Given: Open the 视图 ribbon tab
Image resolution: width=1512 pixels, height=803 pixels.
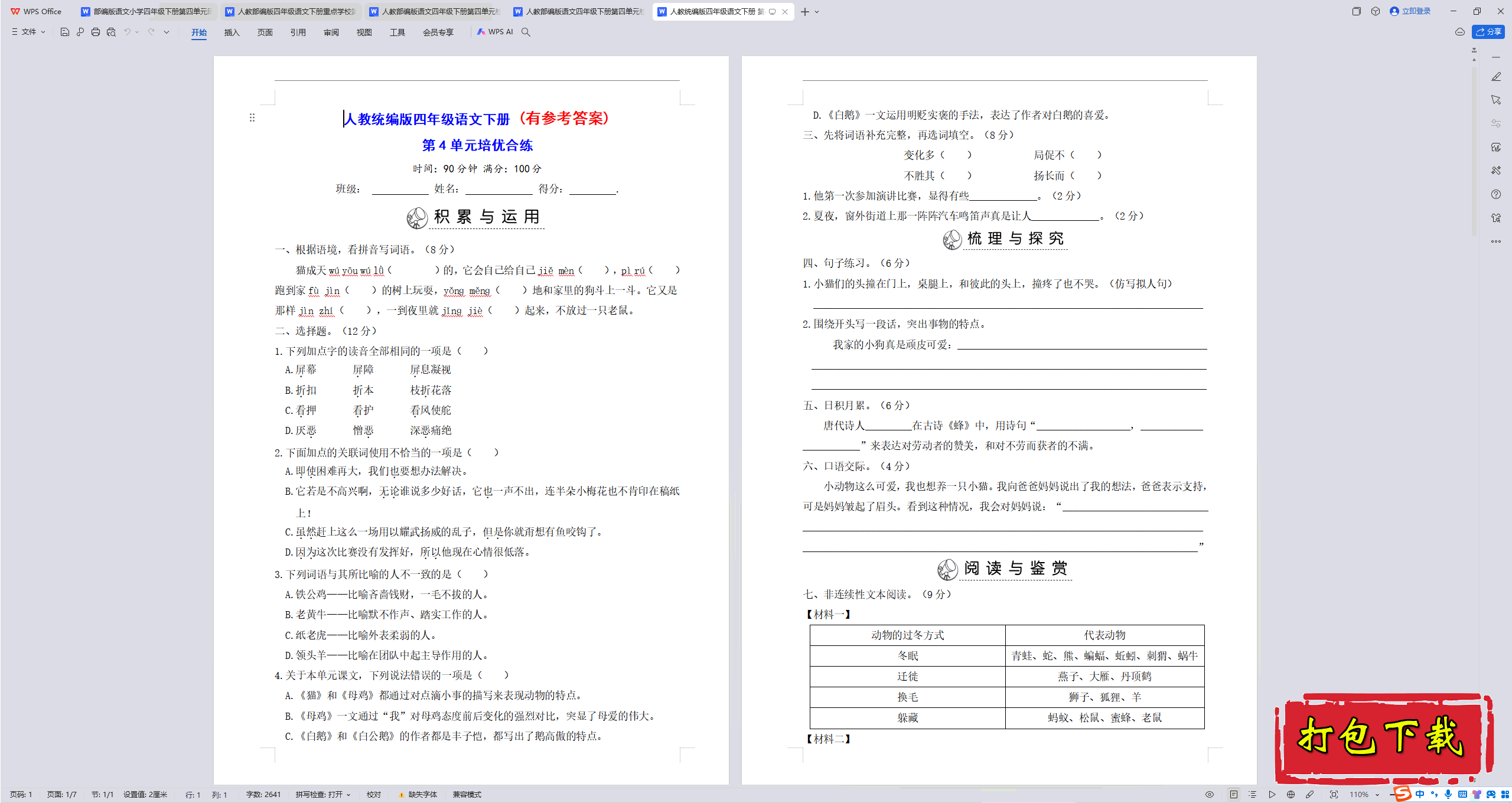Looking at the screenshot, I should click(364, 32).
